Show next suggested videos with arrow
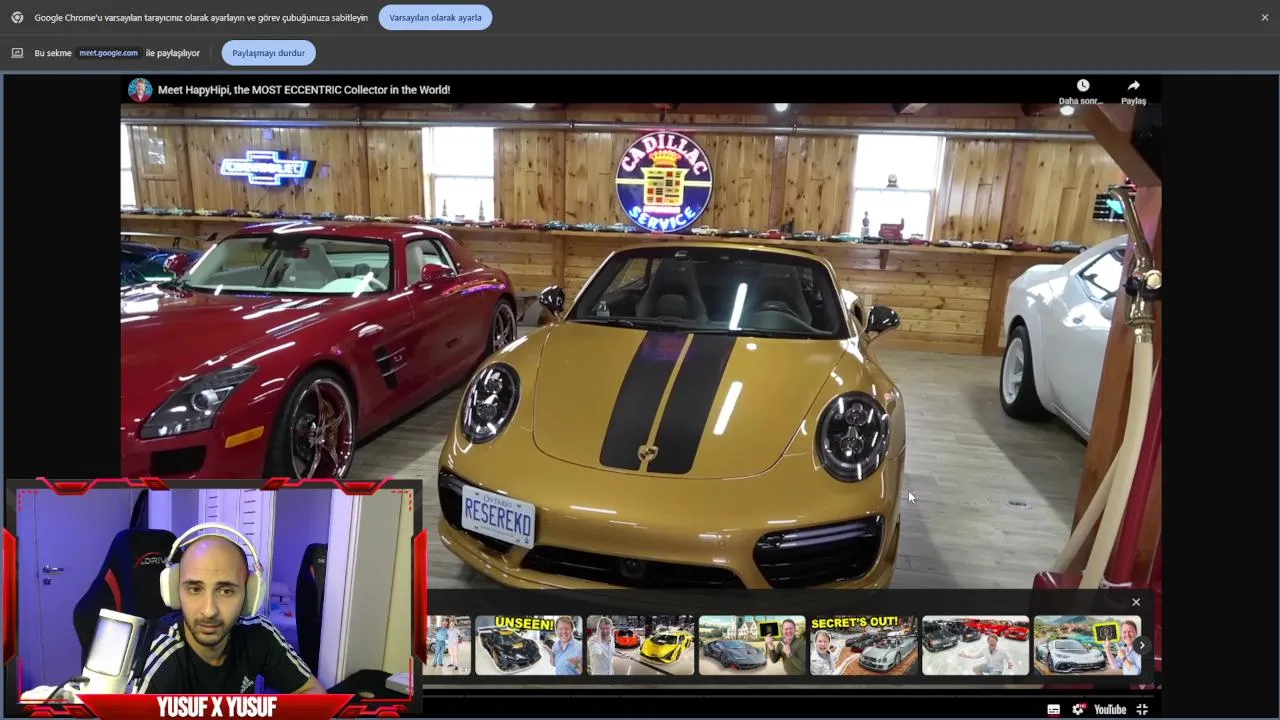This screenshot has height=720, width=1280. tap(1141, 645)
